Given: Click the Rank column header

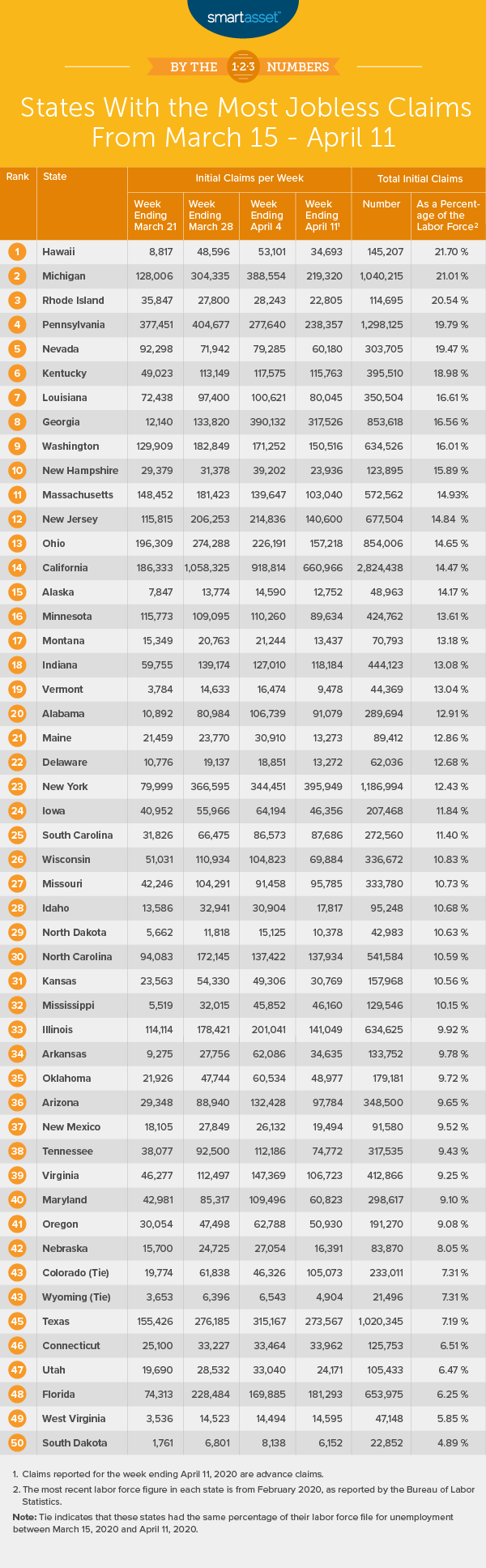Looking at the screenshot, I should (x=18, y=177).
